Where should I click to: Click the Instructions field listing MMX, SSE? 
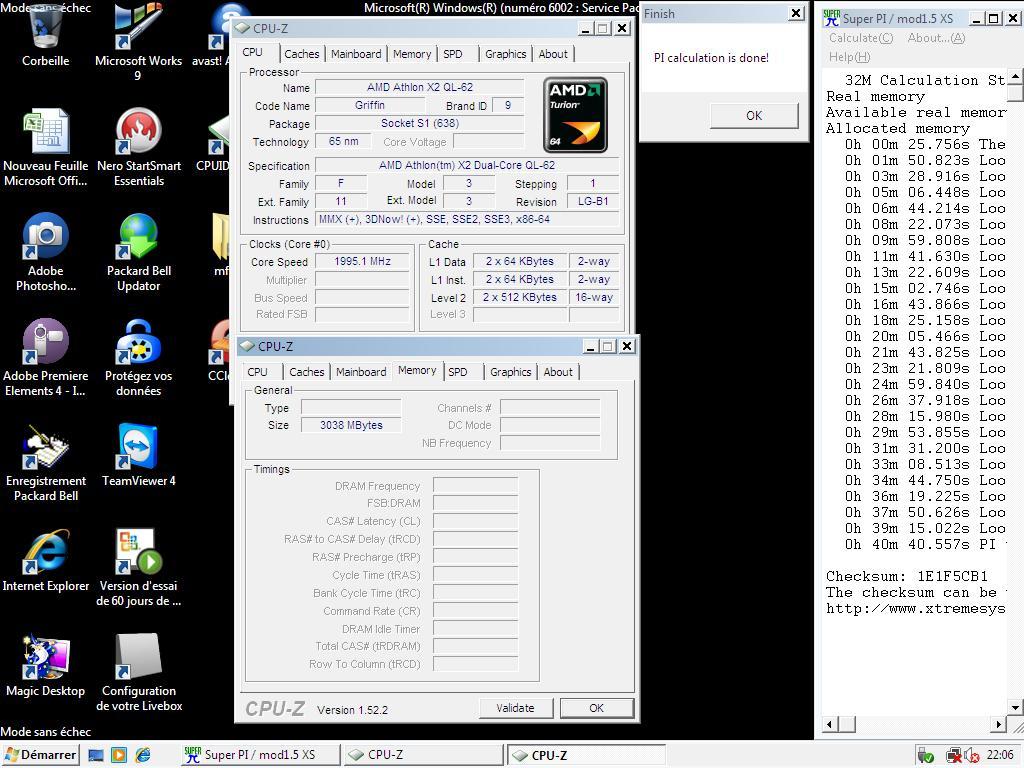tap(467, 219)
